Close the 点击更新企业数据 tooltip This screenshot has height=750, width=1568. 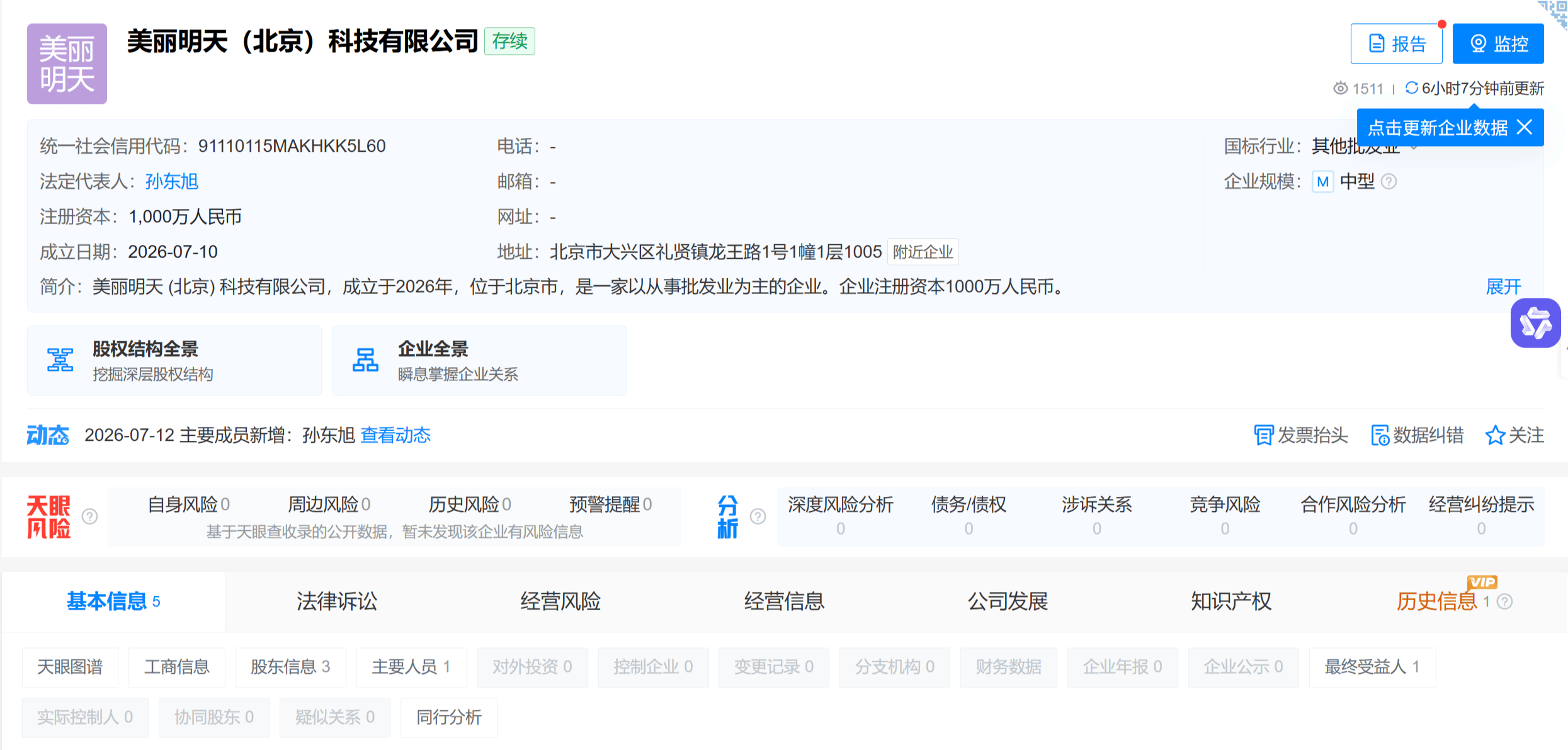(1525, 127)
